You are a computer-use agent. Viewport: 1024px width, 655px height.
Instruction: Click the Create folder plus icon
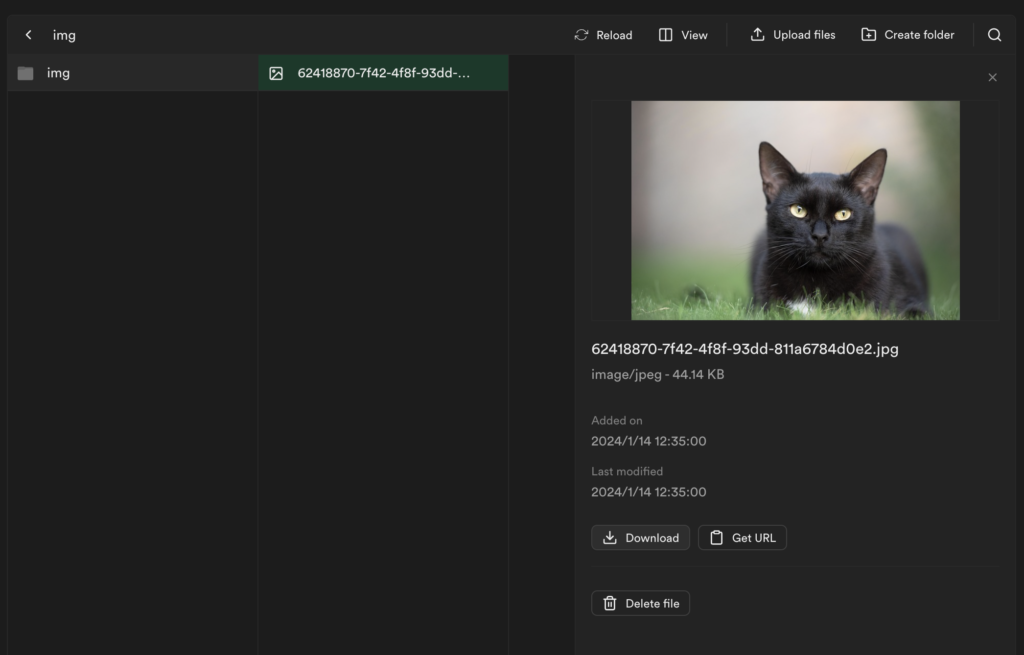pyautogui.click(x=868, y=35)
